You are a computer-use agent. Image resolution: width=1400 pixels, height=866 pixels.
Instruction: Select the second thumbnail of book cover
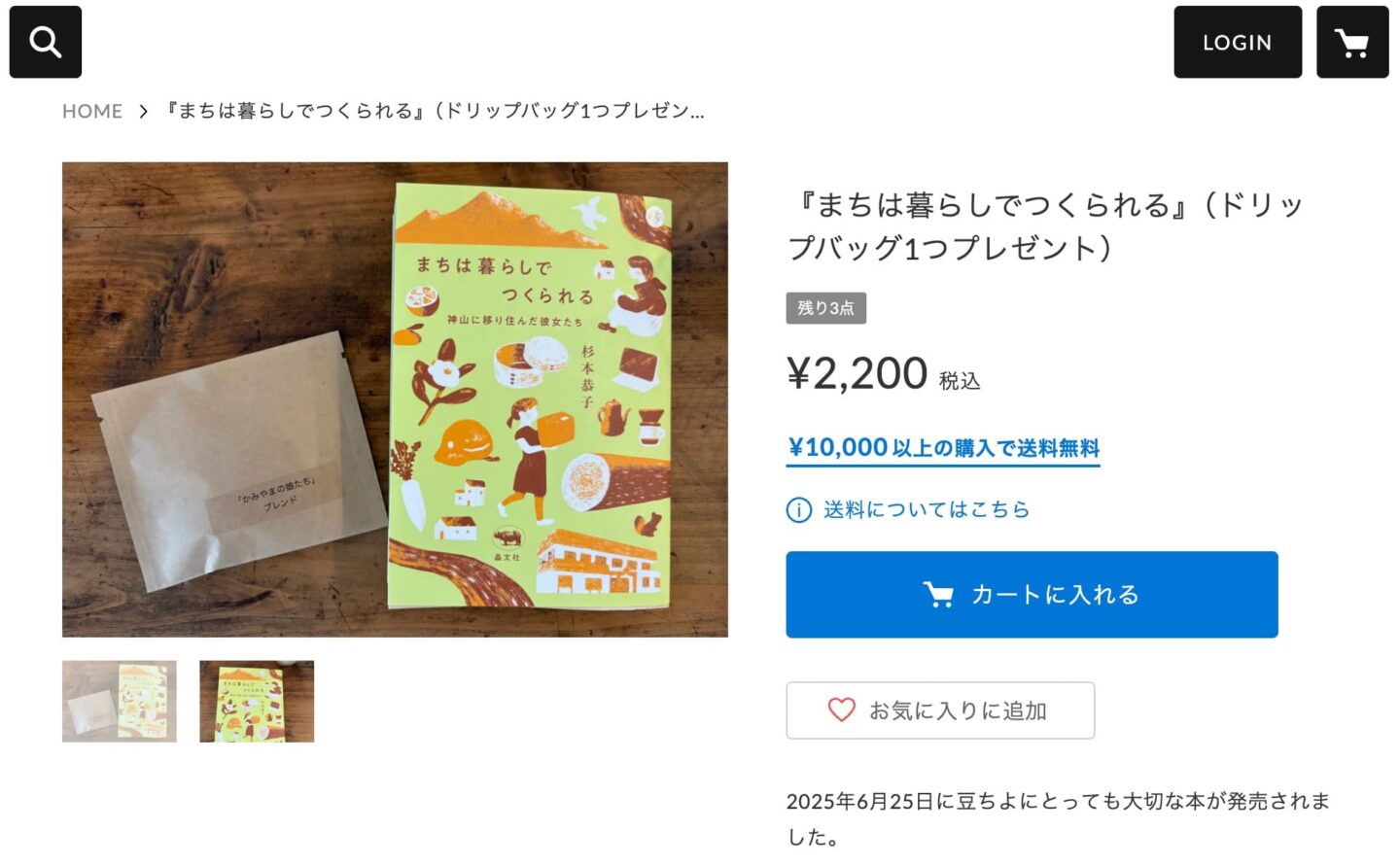click(257, 702)
